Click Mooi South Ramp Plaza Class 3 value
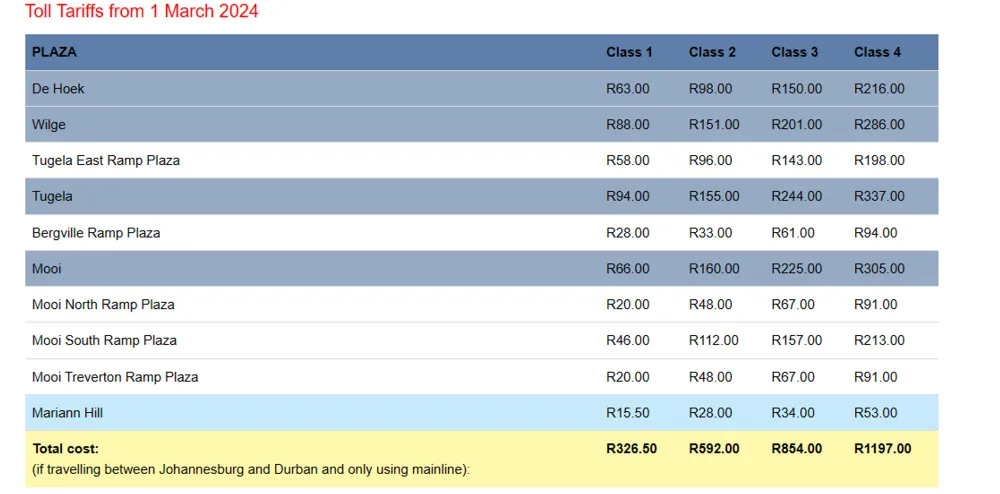Image resolution: width=1000 pixels, height=494 pixels. tap(796, 340)
